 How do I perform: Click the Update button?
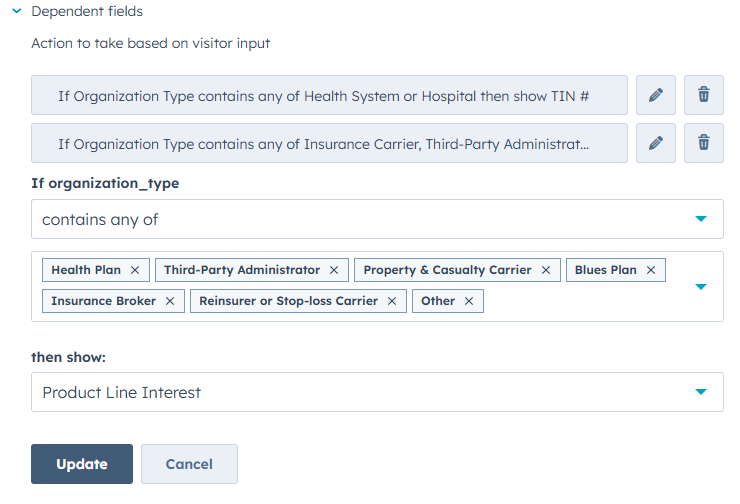pyautogui.click(x=82, y=464)
